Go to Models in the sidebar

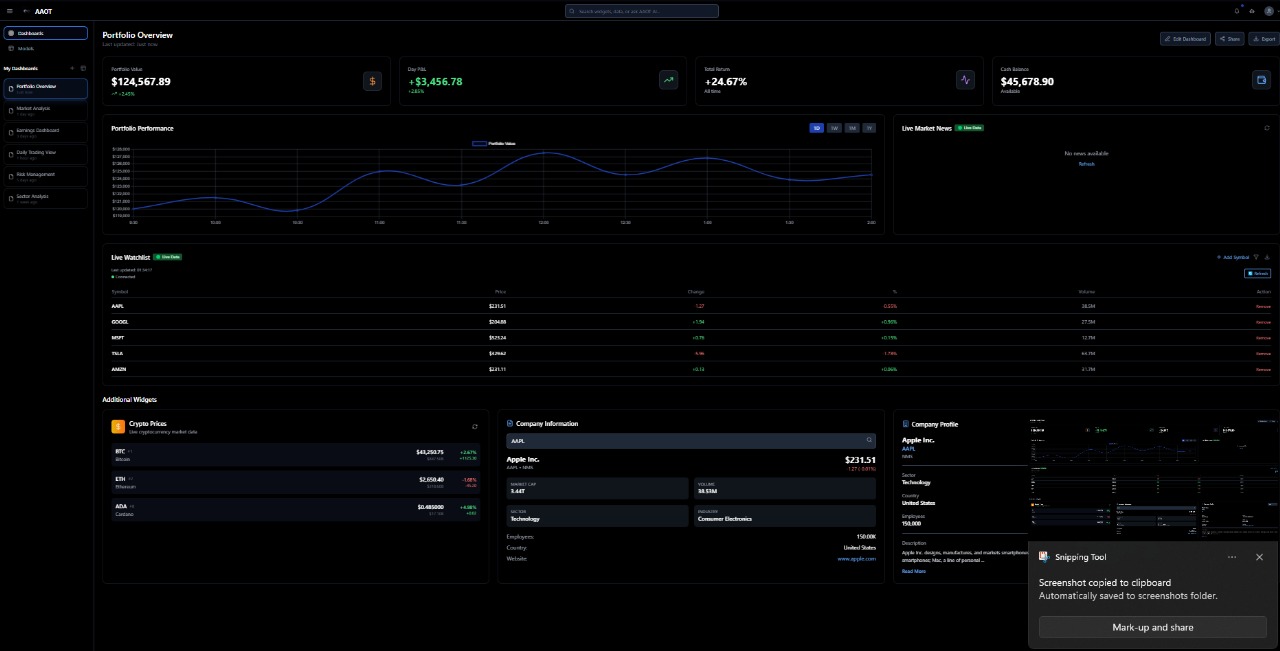point(26,48)
